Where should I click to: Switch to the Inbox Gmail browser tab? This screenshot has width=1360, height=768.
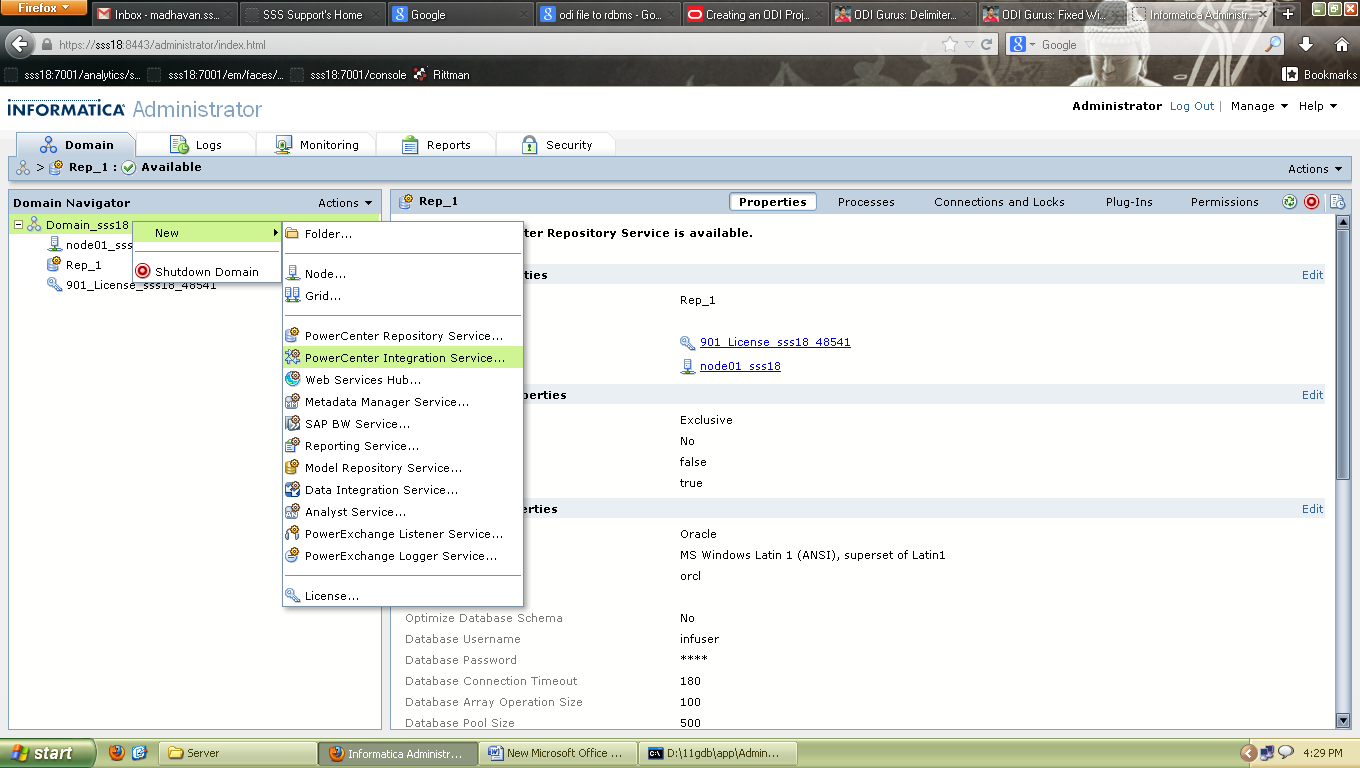pyautogui.click(x=164, y=15)
